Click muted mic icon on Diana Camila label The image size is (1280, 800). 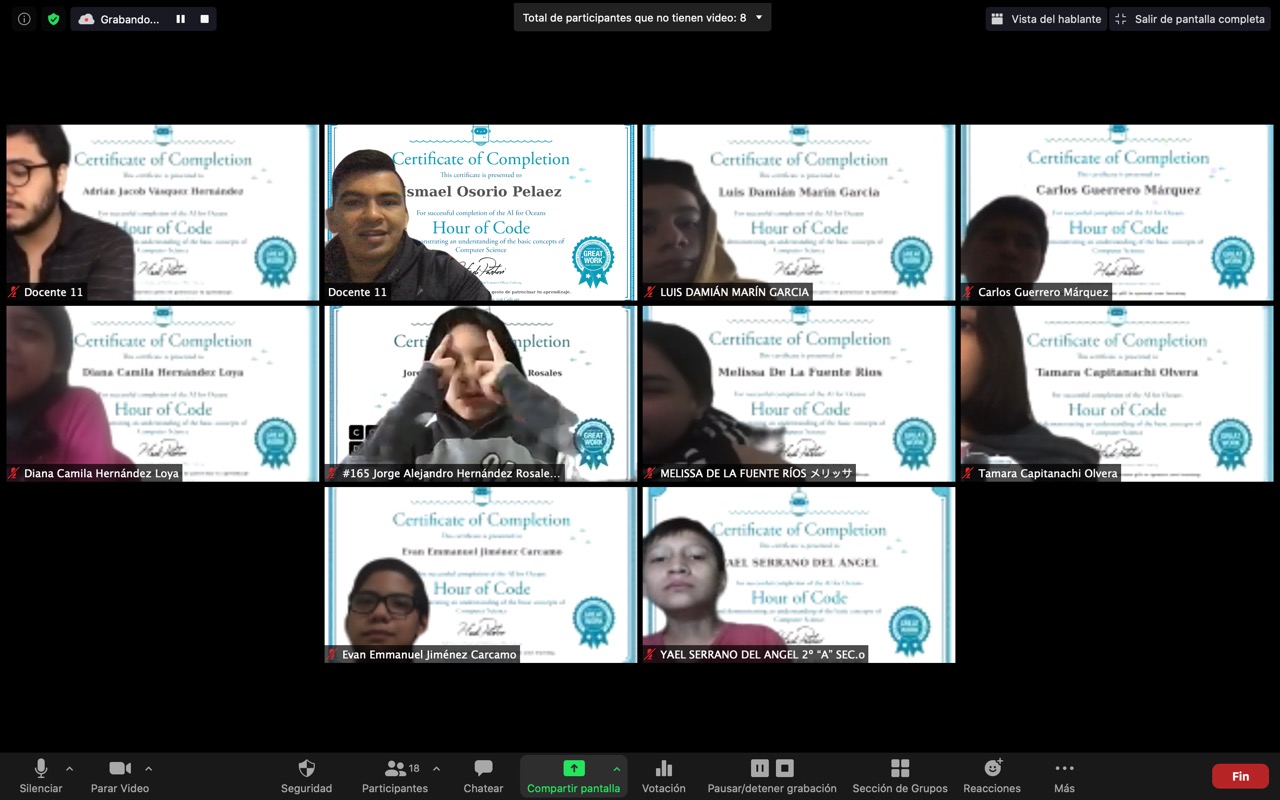(x=14, y=473)
